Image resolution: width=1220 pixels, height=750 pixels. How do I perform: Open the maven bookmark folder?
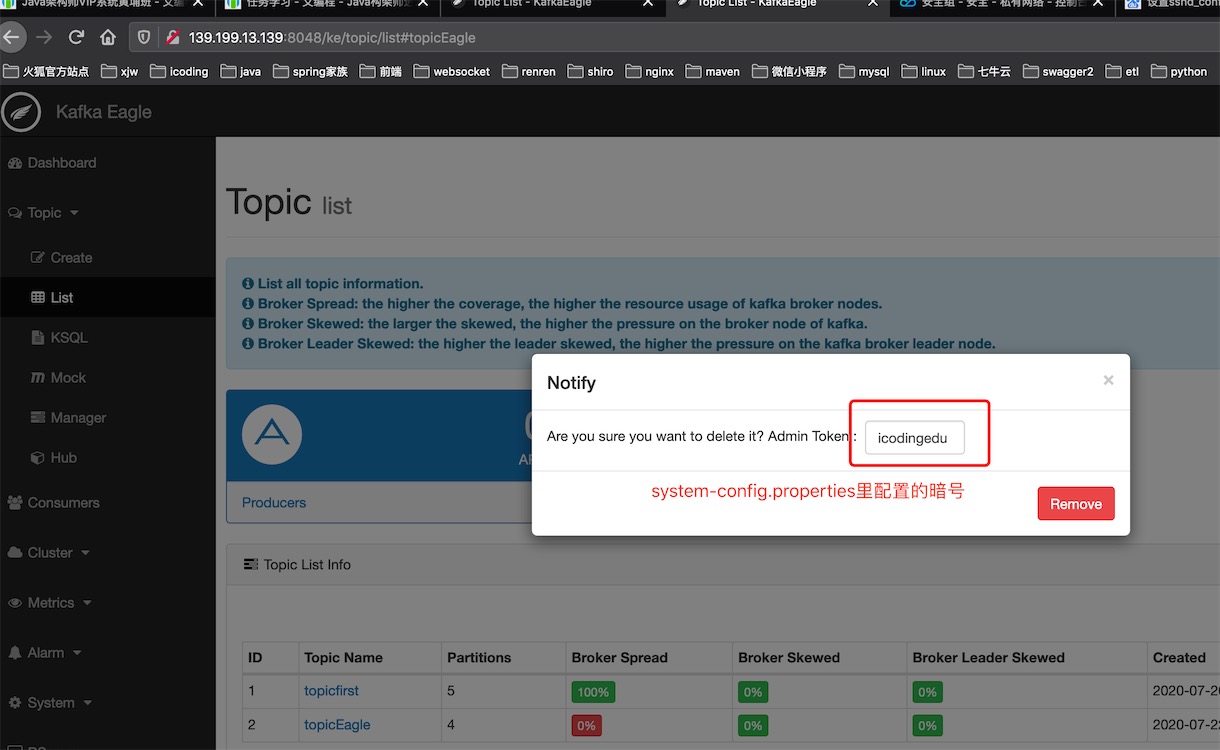click(712, 72)
